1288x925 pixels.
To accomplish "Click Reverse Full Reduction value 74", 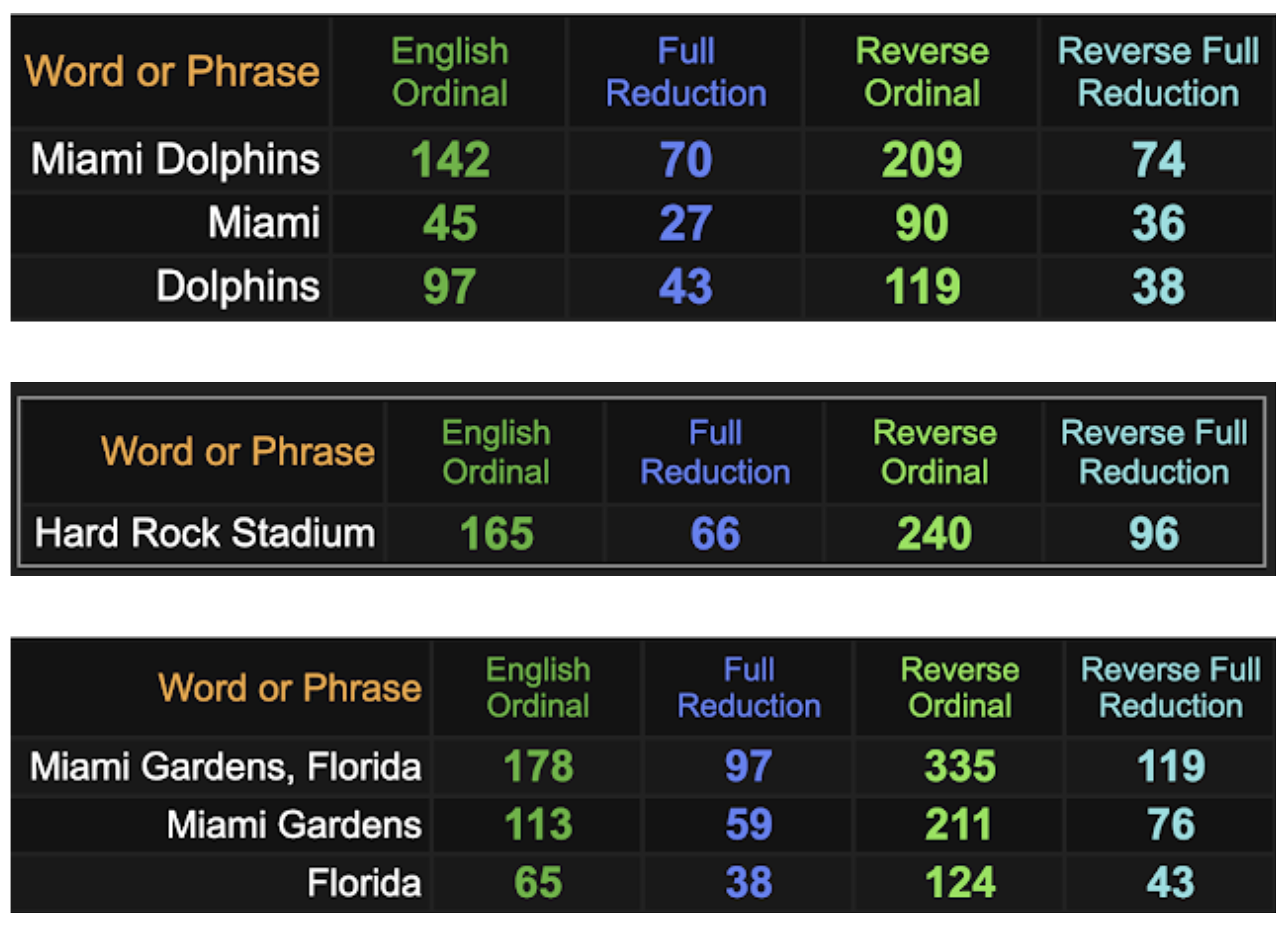I will [1158, 159].
